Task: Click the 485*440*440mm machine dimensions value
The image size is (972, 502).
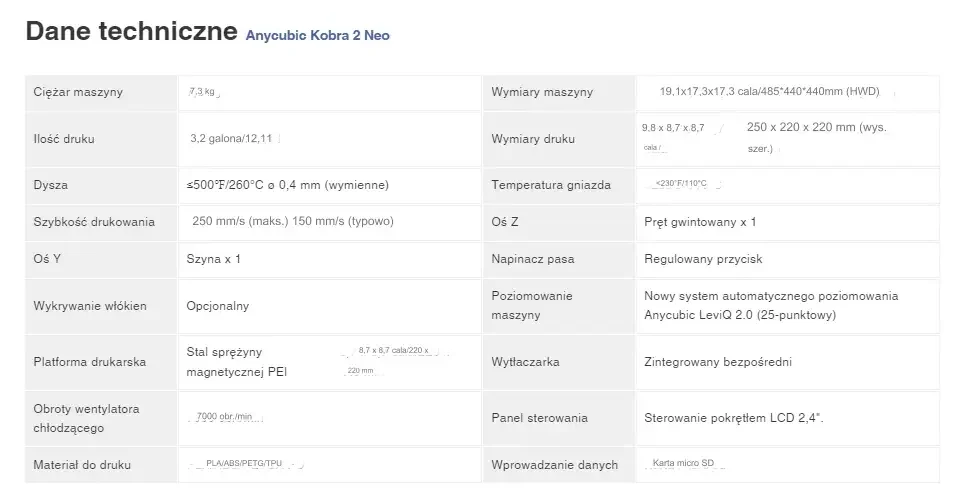Action: 769,92
